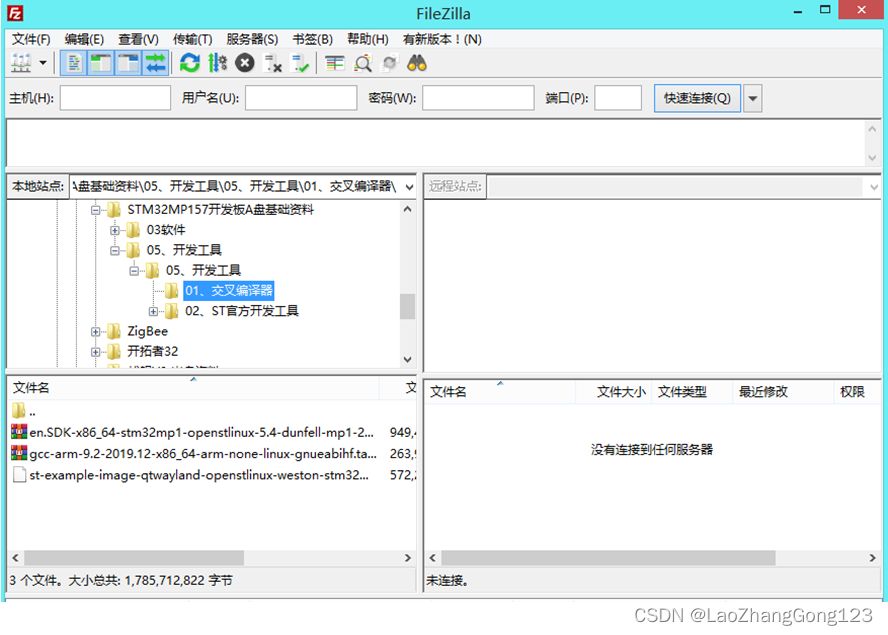Click the local tree vertical scrollbar thumb
The width and height of the screenshot is (888, 635).
click(x=407, y=306)
